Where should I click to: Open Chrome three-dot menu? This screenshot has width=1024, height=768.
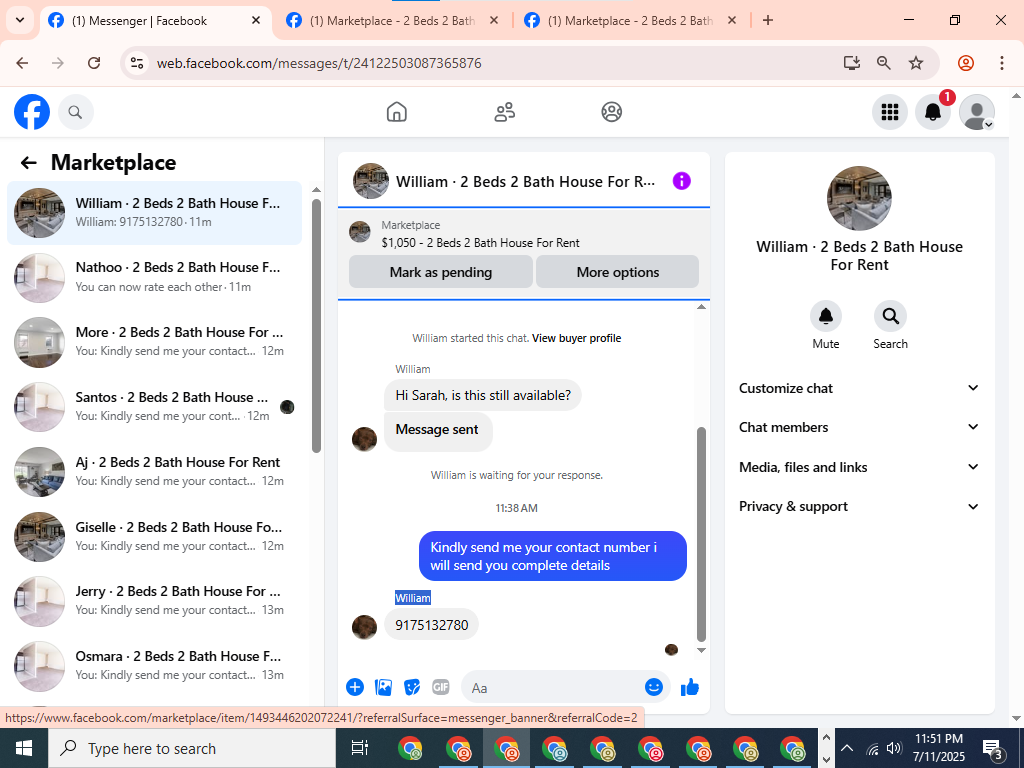coord(1001,63)
